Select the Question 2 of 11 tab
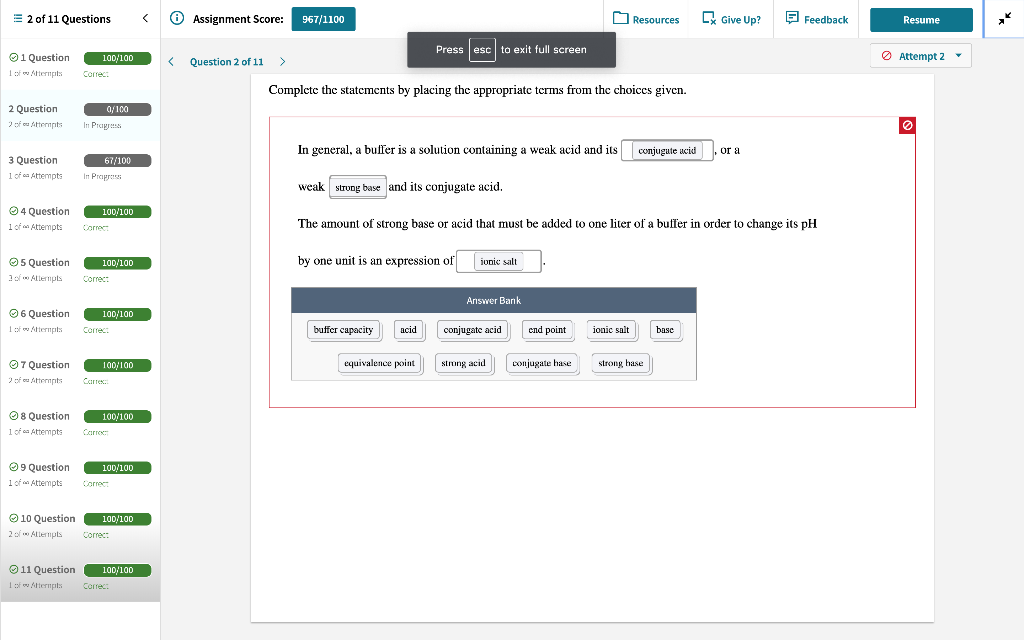1024x640 pixels. (x=225, y=61)
